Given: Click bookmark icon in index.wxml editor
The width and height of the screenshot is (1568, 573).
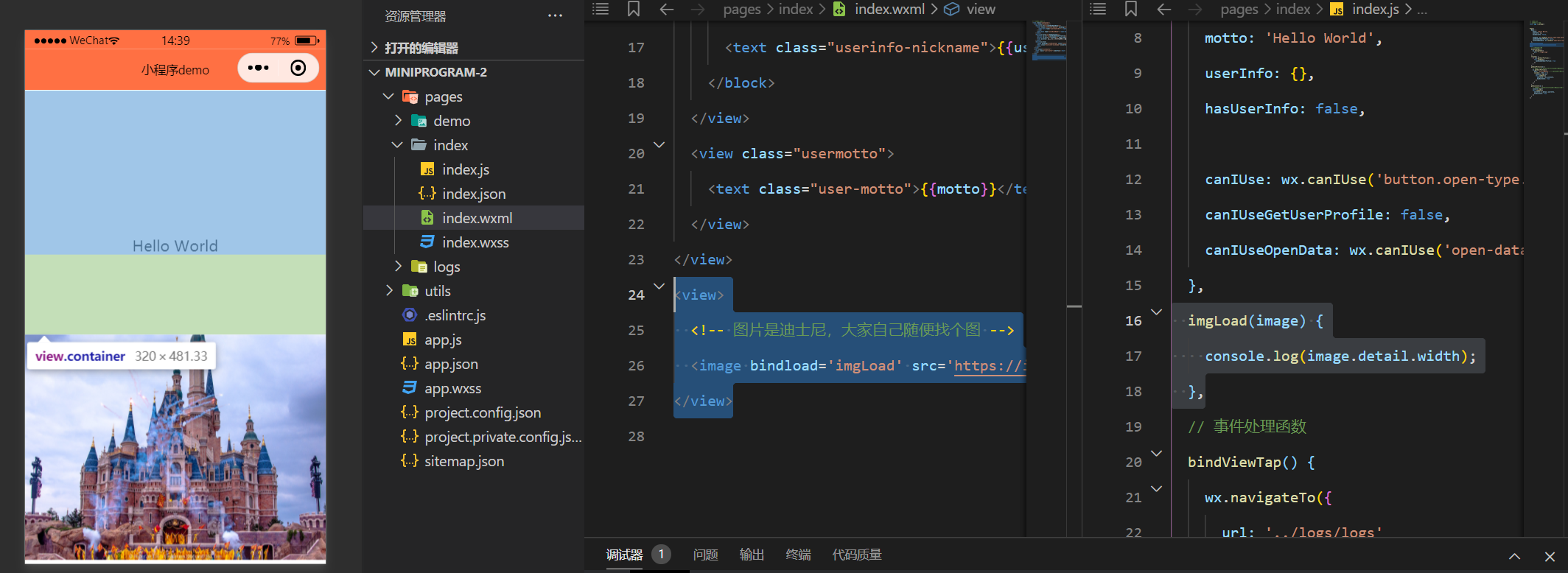Looking at the screenshot, I should click(634, 9).
